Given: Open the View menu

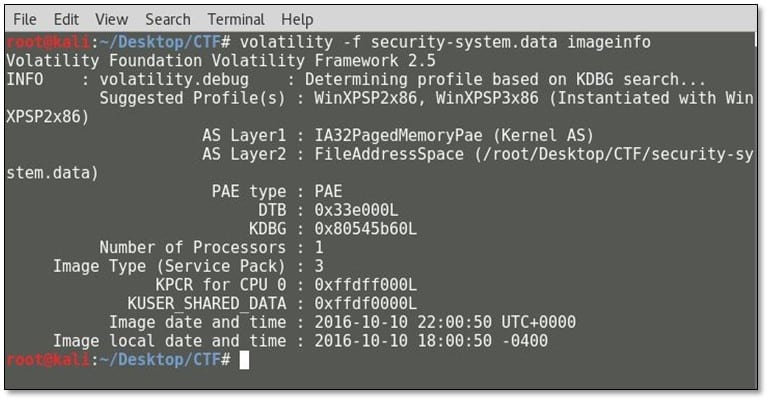Looking at the screenshot, I should 111,19.
